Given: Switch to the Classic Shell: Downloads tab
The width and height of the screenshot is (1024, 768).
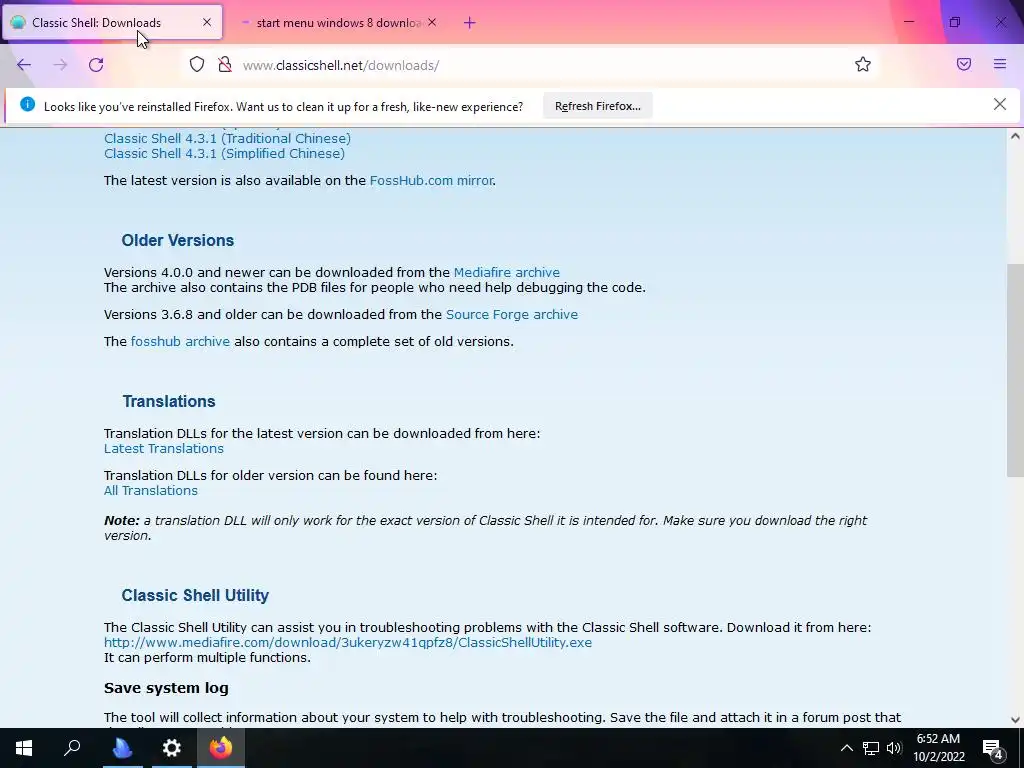Looking at the screenshot, I should click(x=112, y=23).
